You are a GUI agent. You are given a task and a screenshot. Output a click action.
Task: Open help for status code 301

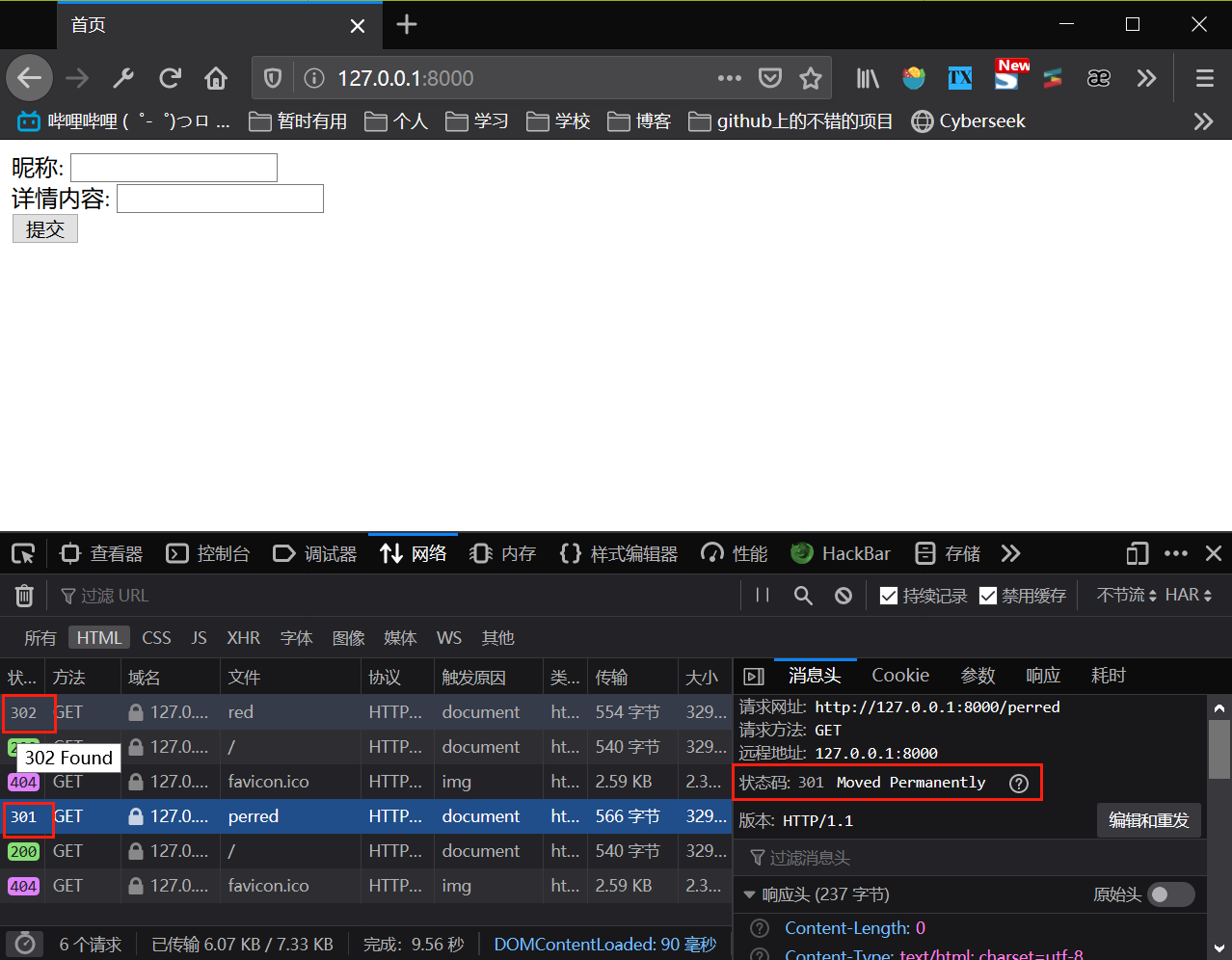[x=1019, y=783]
